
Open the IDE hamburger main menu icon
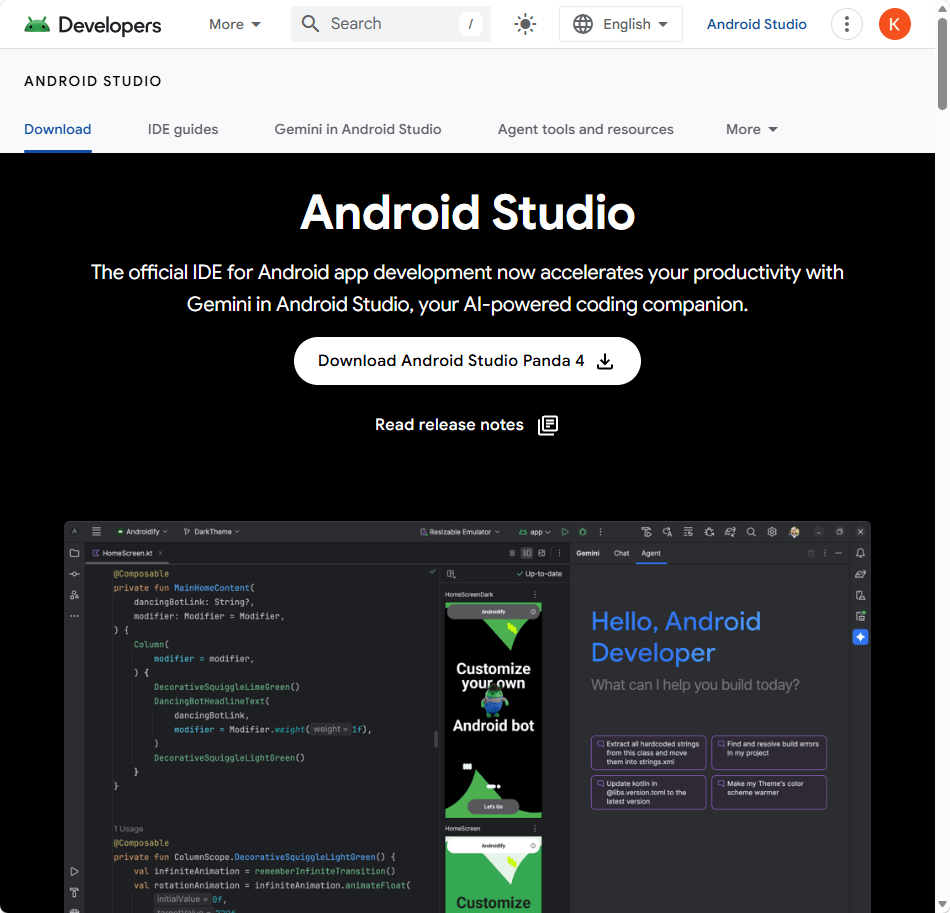(96, 531)
